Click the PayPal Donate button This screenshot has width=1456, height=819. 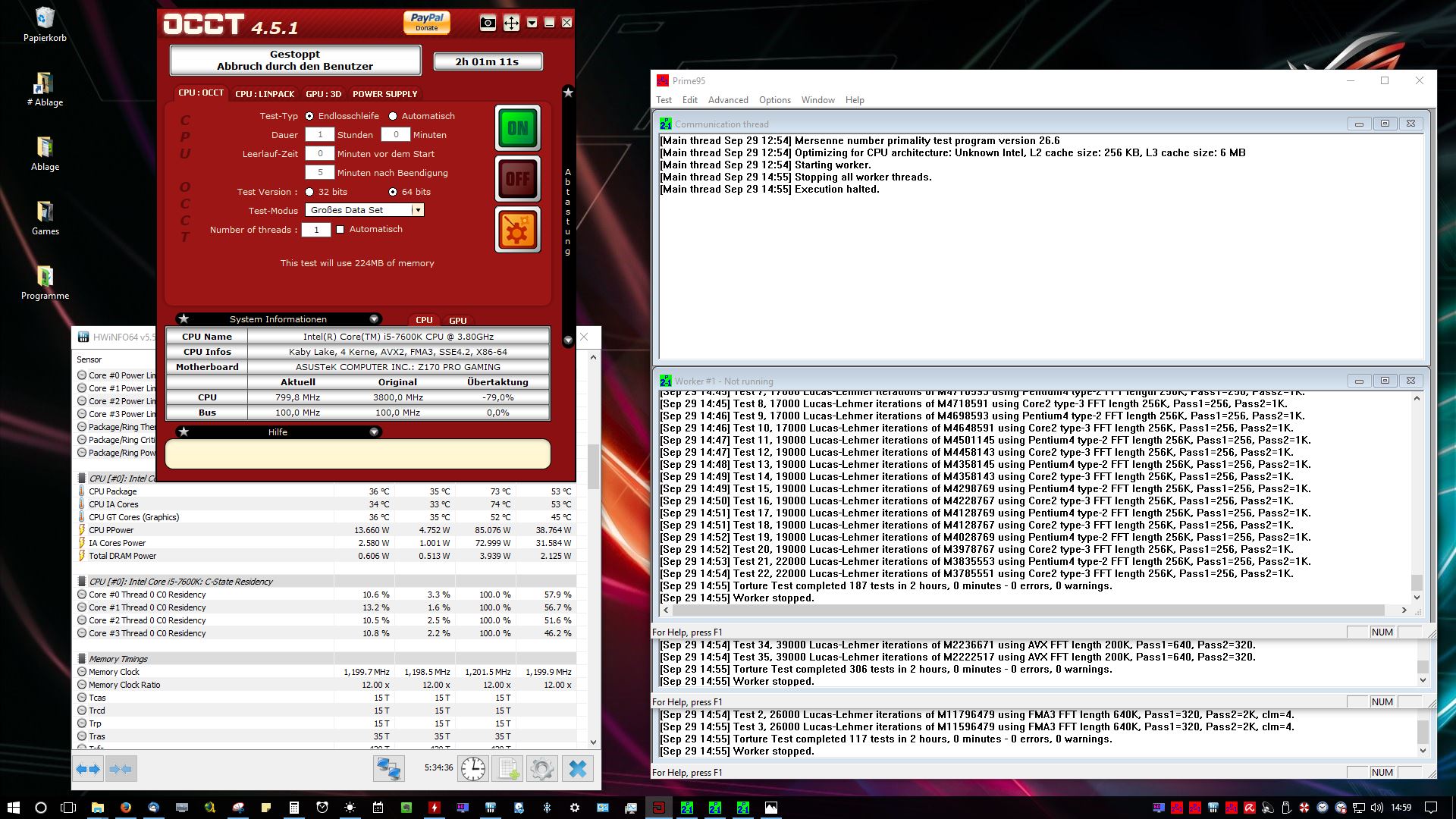click(x=426, y=22)
